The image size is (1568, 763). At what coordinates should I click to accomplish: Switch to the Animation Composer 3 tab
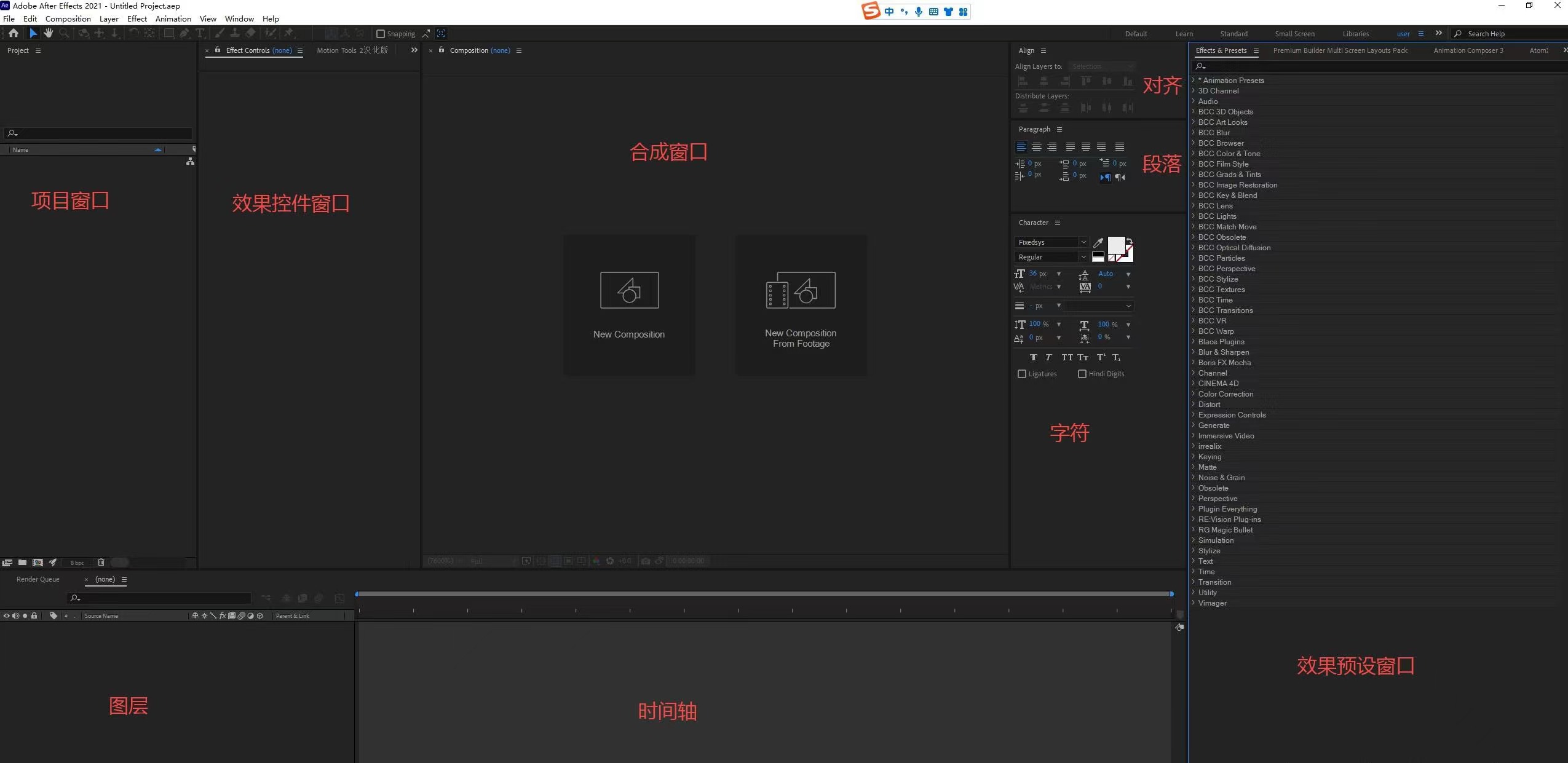(x=1468, y=50)
